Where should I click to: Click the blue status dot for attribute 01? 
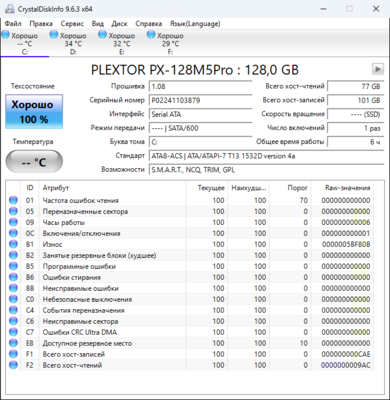pyautogui.click(x=13, y=200)
